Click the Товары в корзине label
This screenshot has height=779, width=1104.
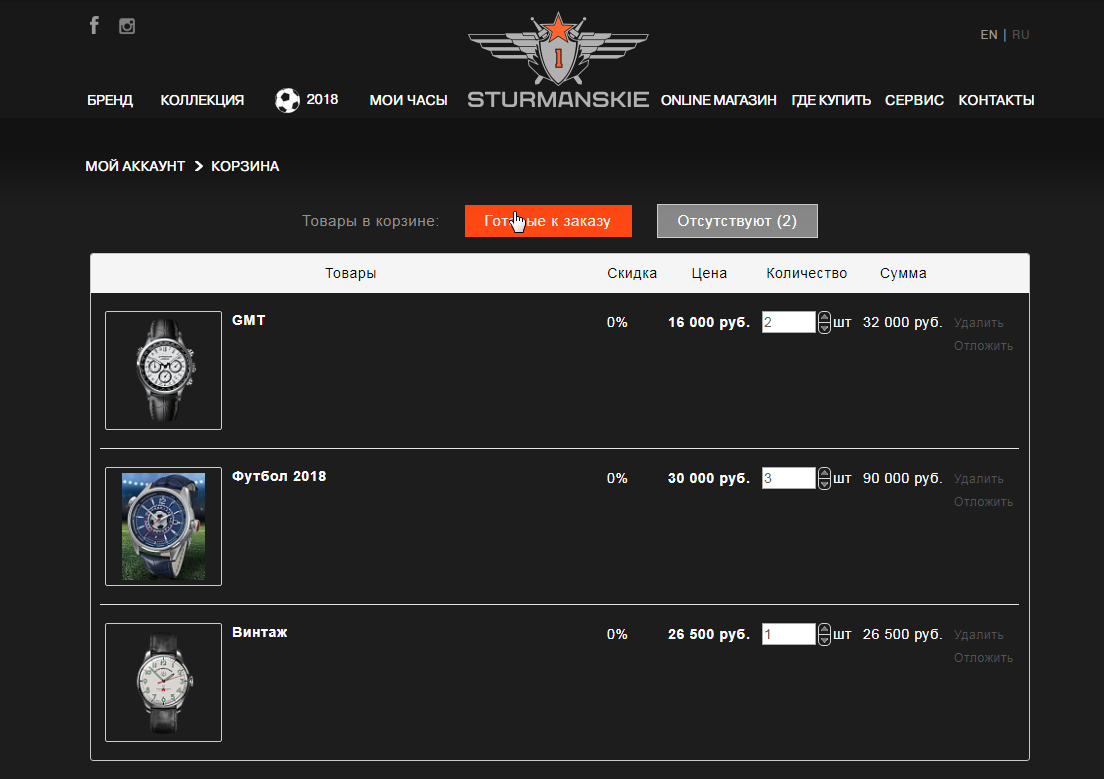click(370, 221)
